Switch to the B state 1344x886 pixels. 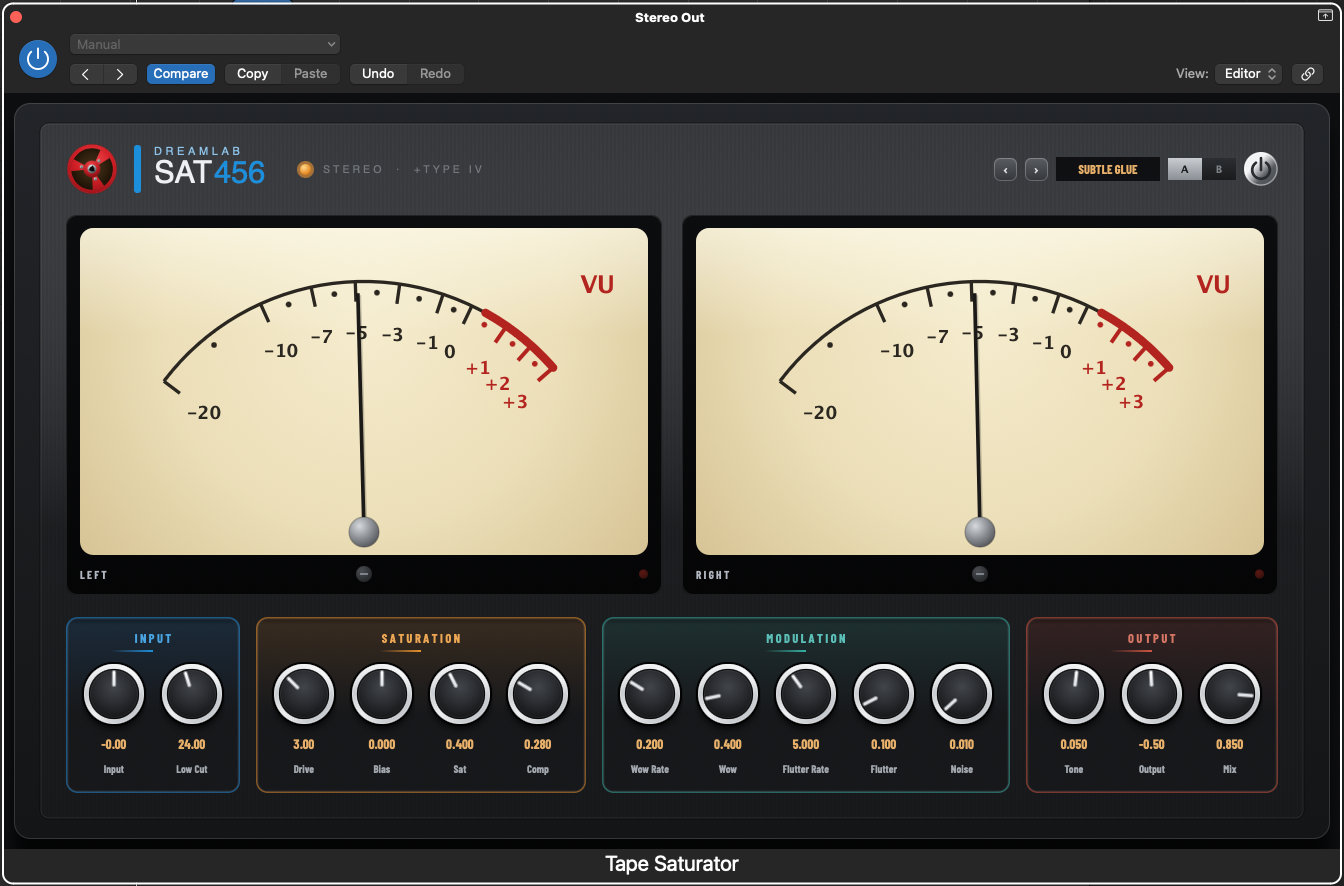[1219, 170]
